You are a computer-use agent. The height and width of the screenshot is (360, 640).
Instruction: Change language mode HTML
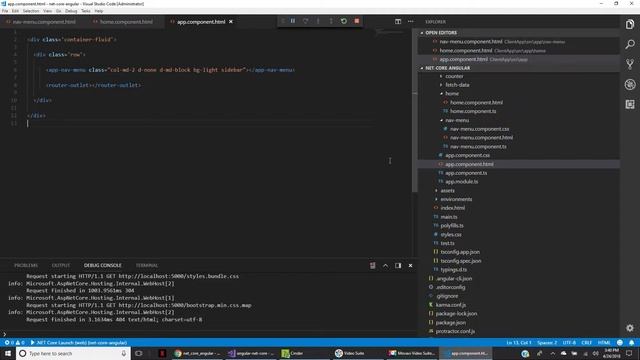(604, 343)
